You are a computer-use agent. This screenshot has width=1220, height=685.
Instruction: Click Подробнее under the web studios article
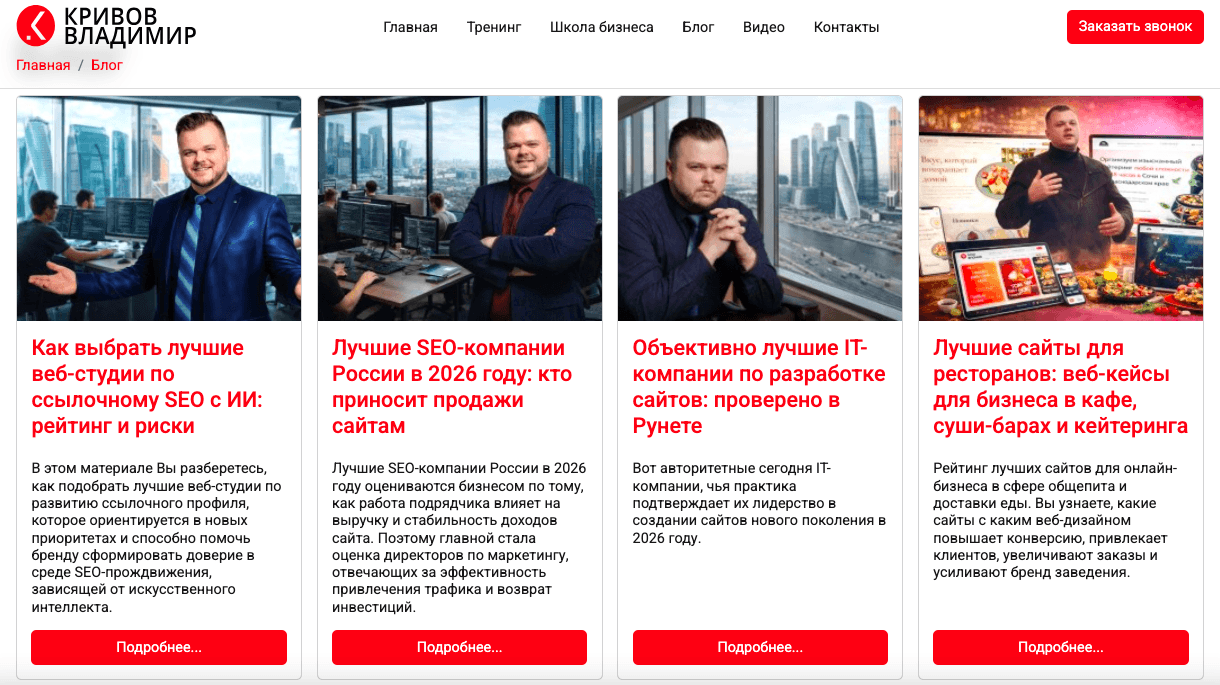point(159,647)
